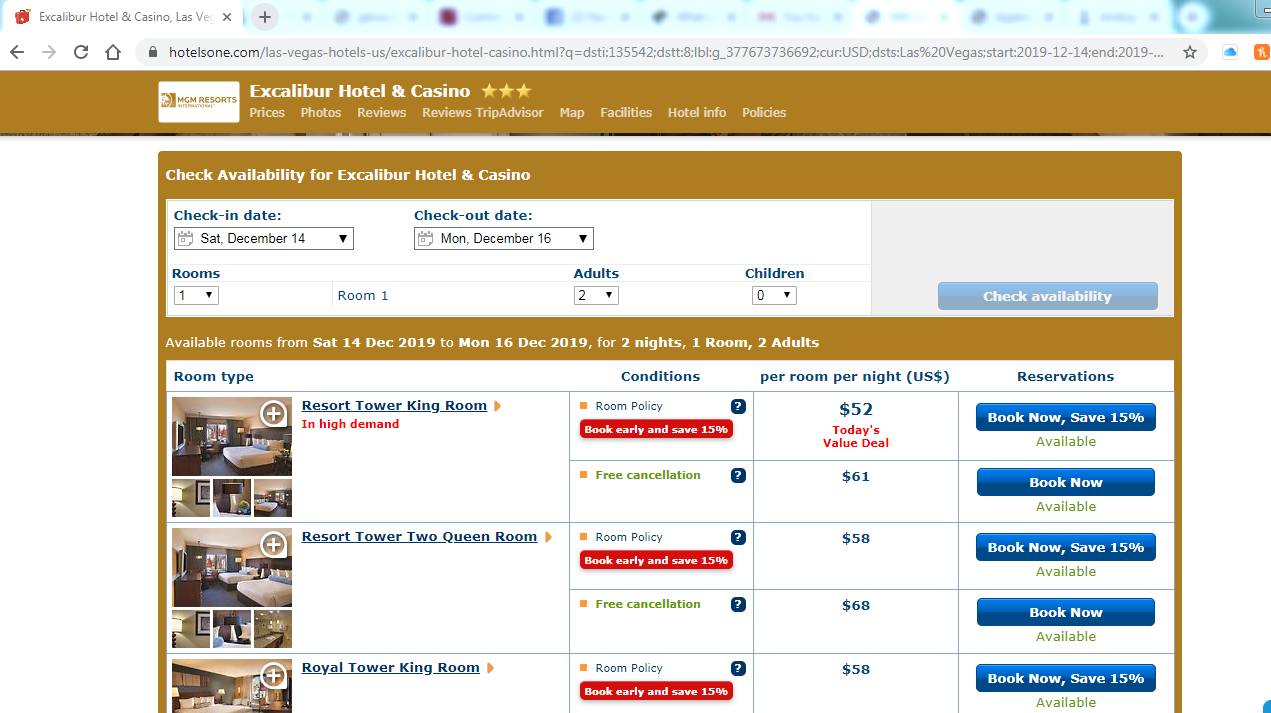Switch to the Excalibur Hotel & Casino browser tab

pyautogui.click(x=124, y=18)
